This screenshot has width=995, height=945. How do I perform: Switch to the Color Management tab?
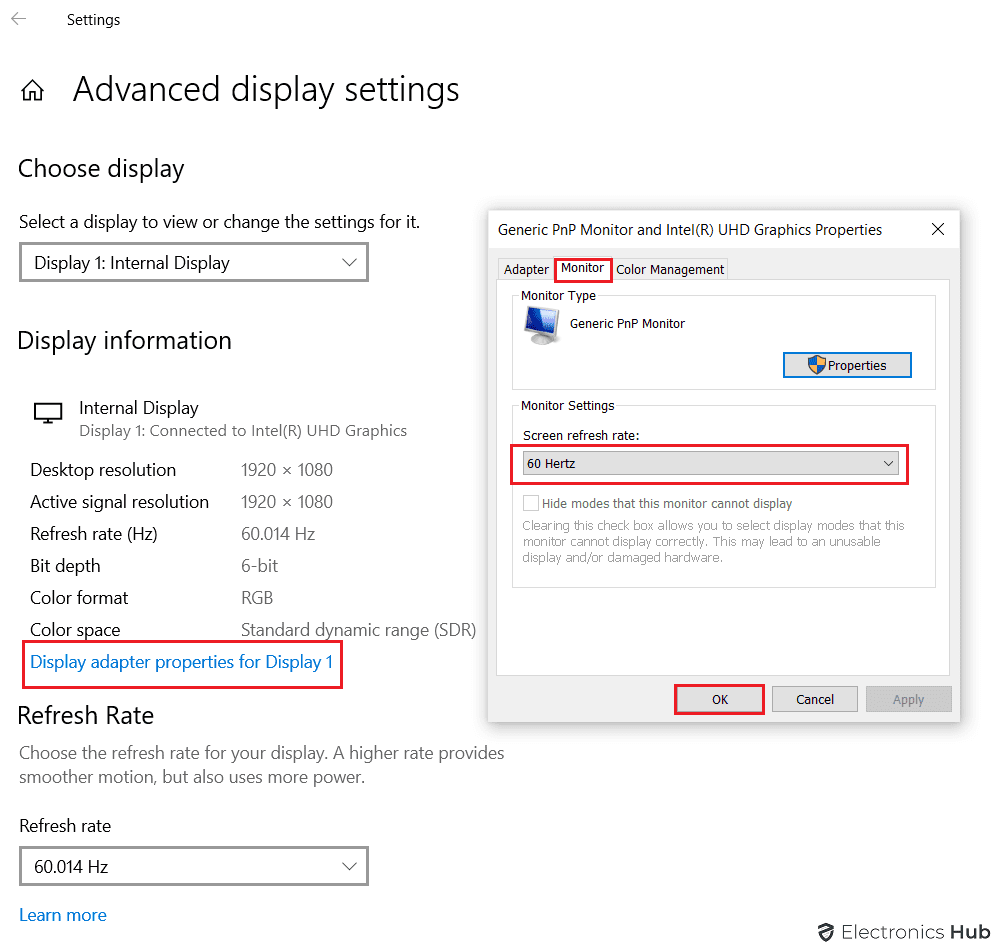click(x=669, y=269)
